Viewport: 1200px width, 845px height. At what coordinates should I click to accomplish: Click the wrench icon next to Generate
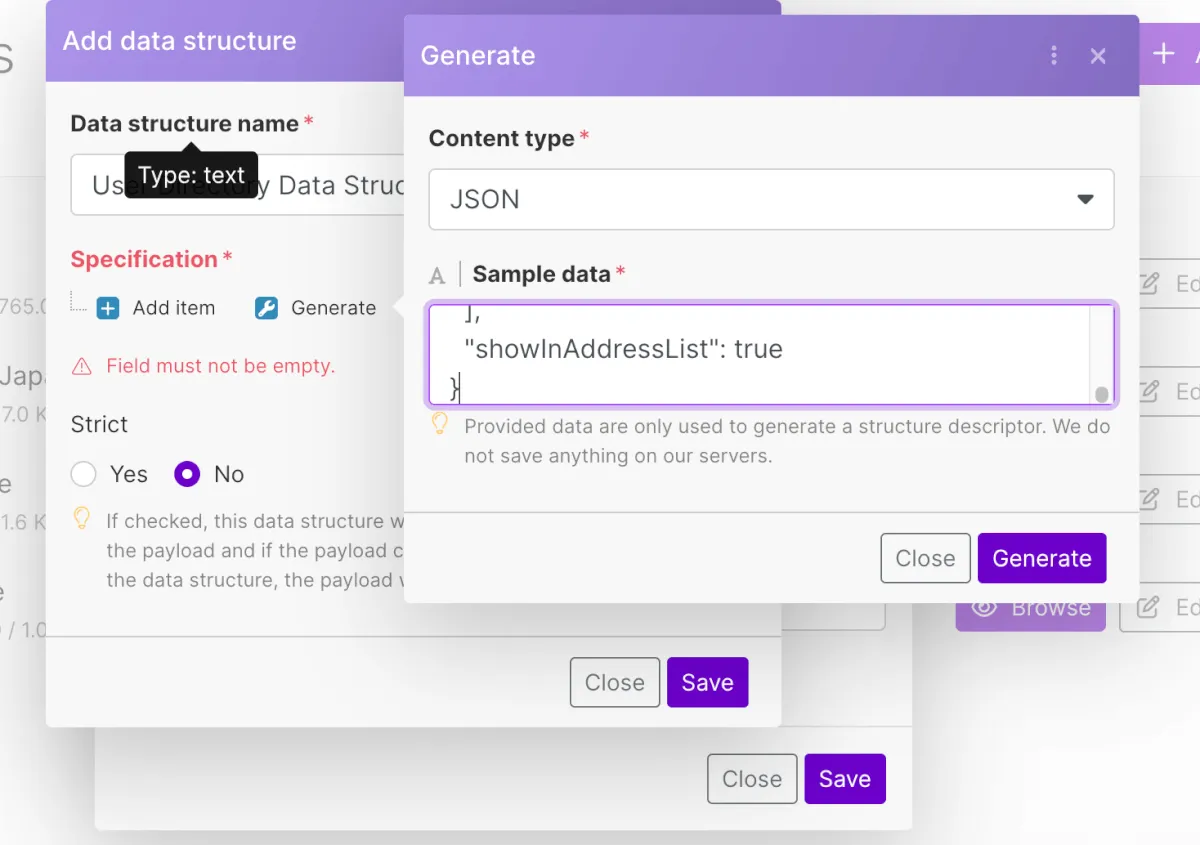pos(266,308)
